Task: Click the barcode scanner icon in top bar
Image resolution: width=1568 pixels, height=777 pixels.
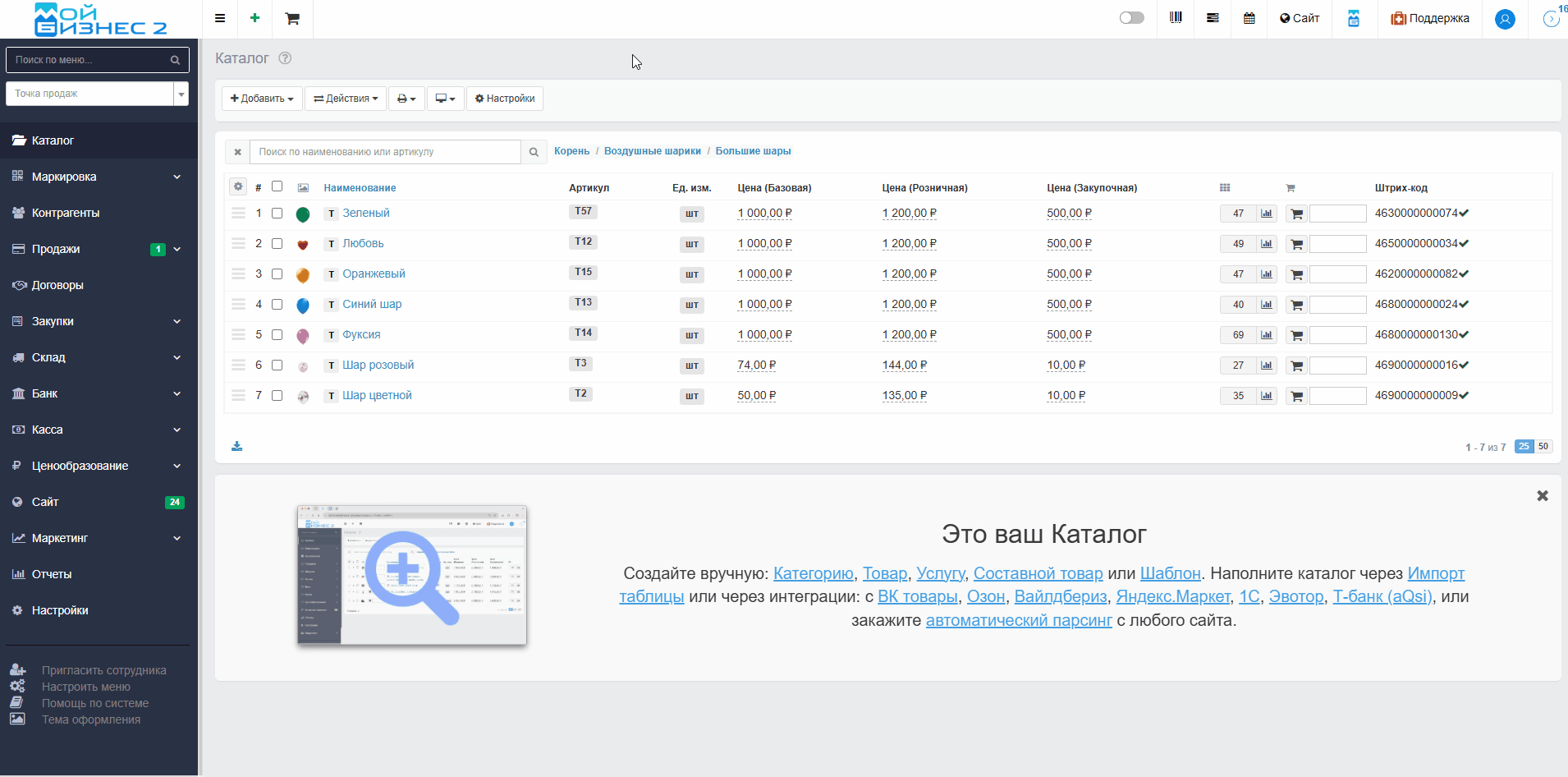Action: pyautogui.click(x=1176, y=18)
